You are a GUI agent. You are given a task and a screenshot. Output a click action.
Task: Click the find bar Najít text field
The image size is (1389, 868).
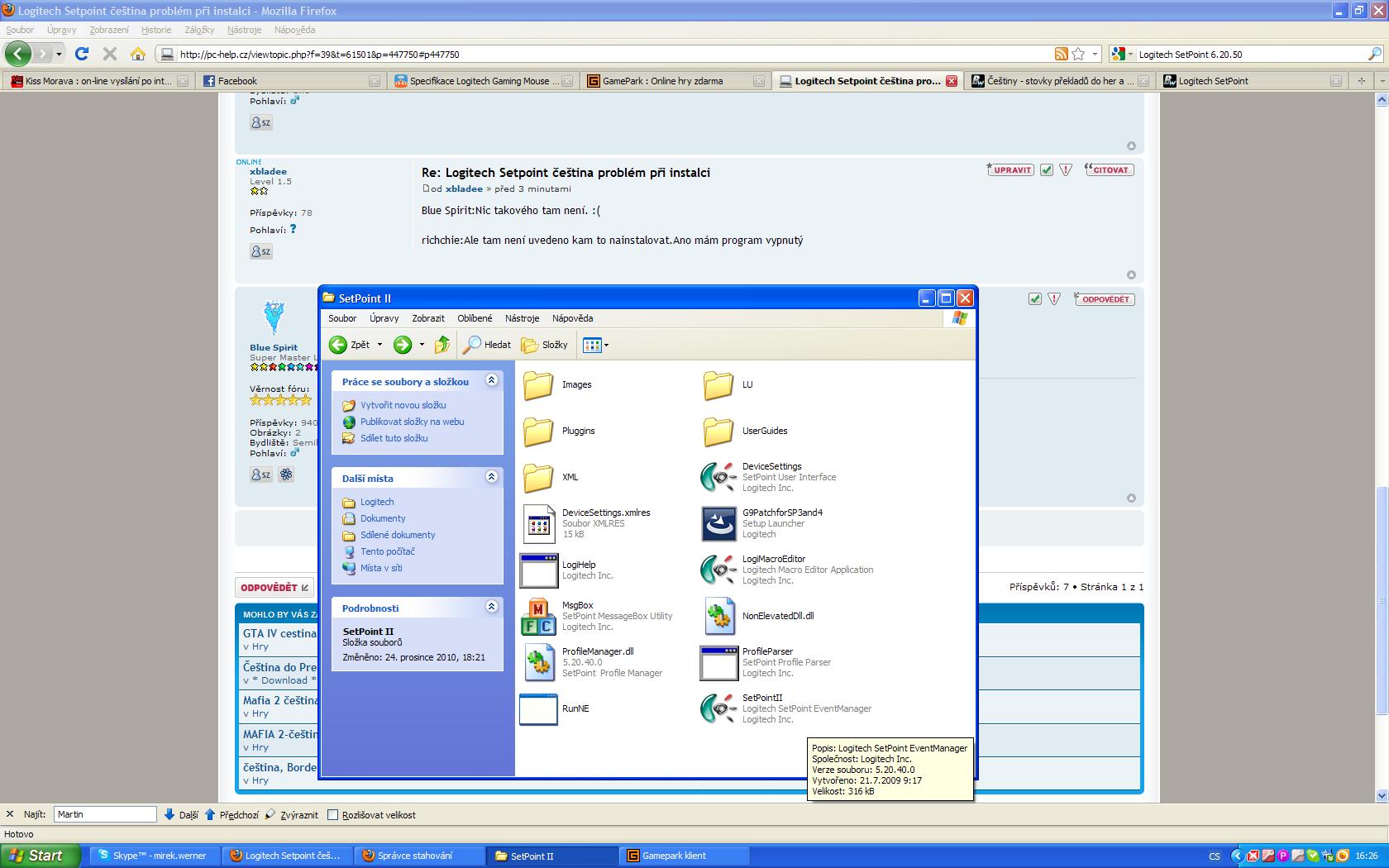click(105, 814)
